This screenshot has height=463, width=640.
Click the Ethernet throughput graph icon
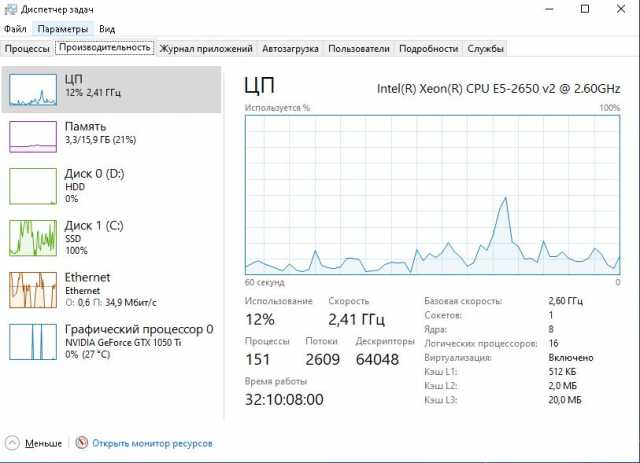[33, 290]
